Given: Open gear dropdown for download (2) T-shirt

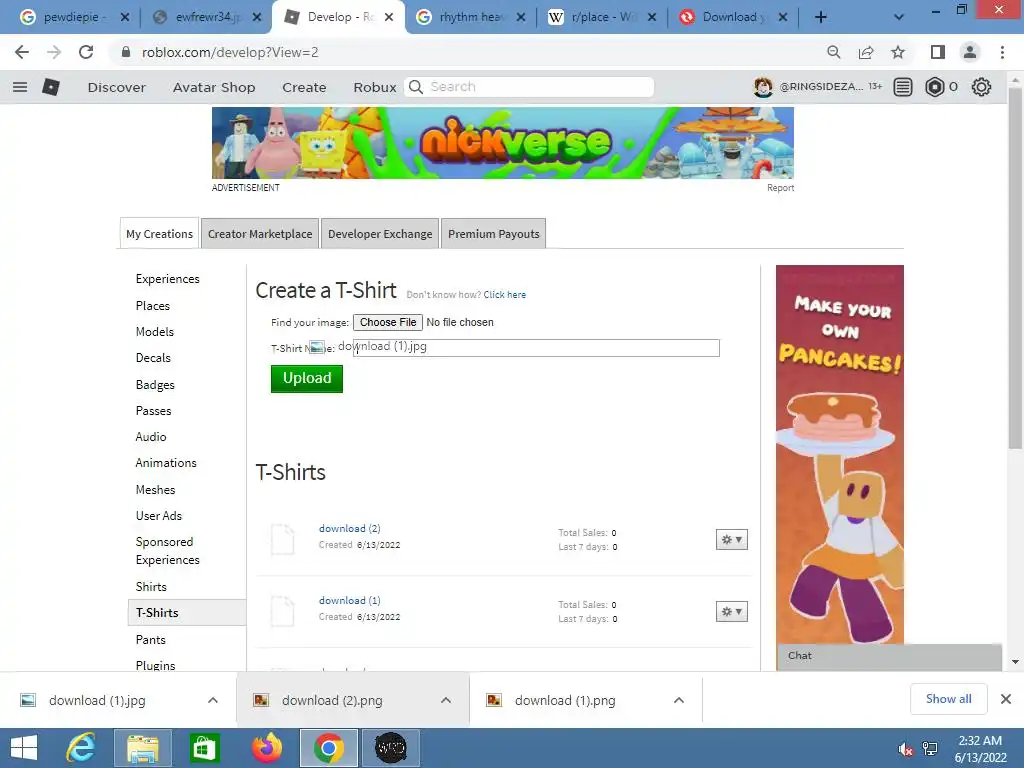Looking at the screenshot, I should [731, 539].
